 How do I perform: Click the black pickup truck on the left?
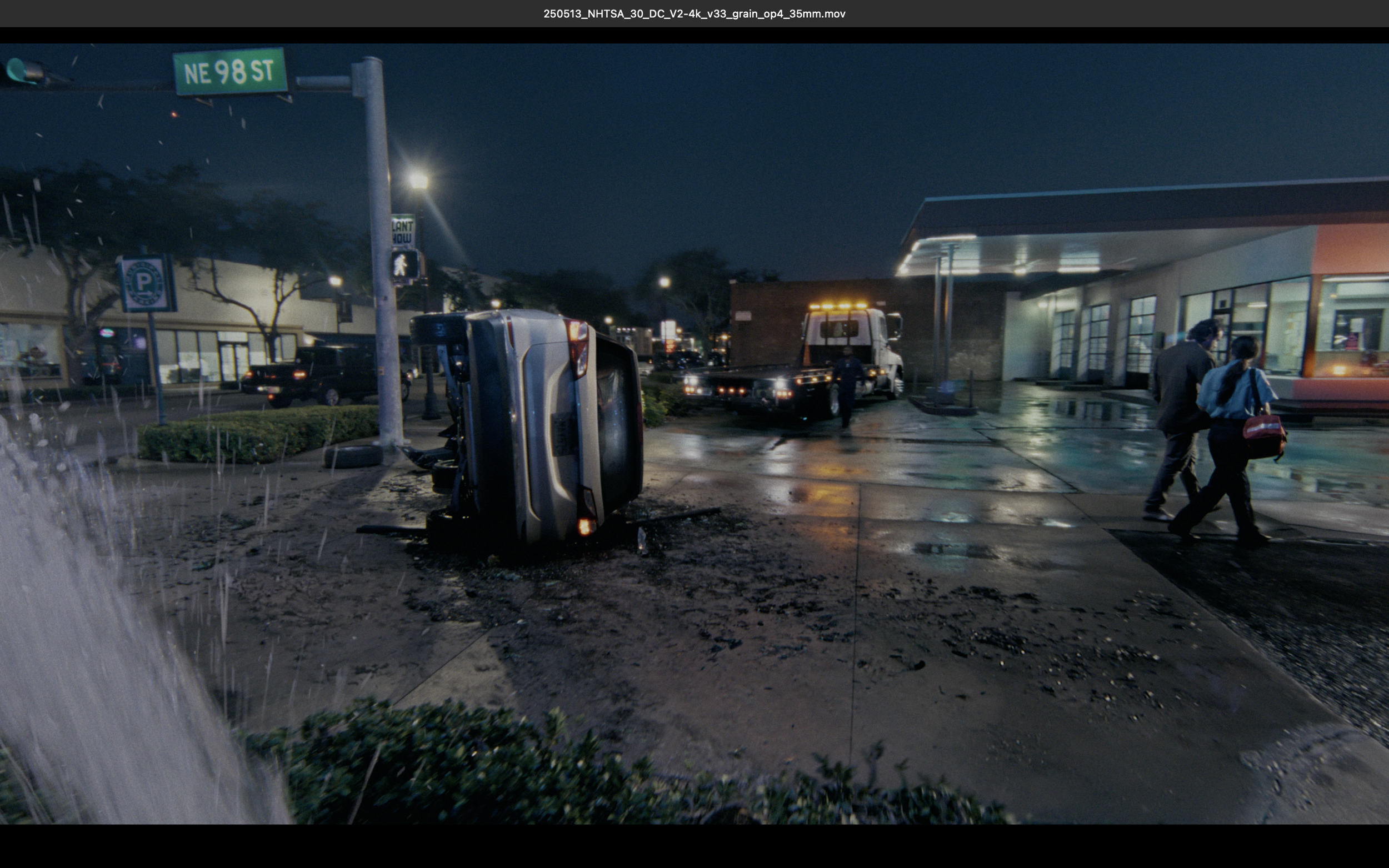pos(325,375)
